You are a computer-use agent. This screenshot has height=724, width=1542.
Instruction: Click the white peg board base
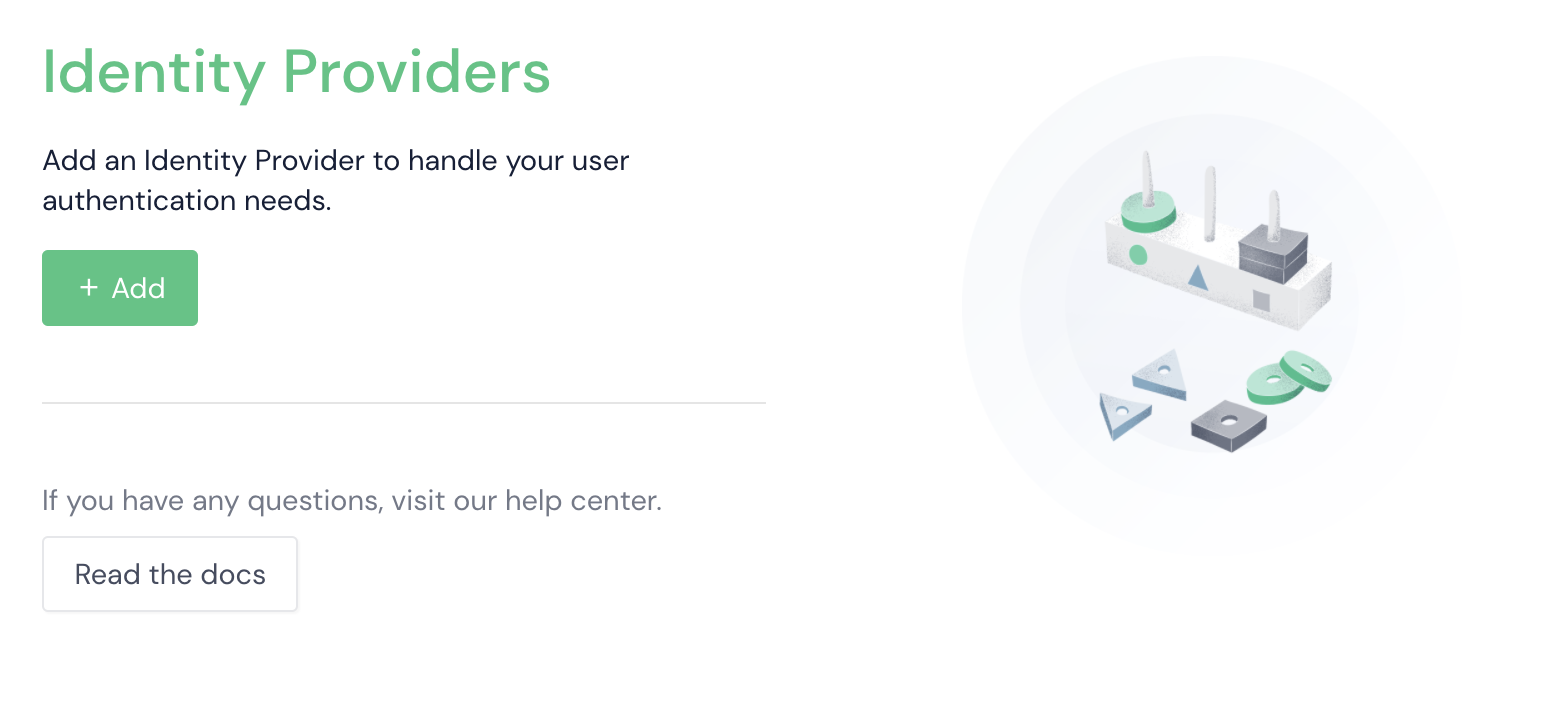[x=1218, y=272]
